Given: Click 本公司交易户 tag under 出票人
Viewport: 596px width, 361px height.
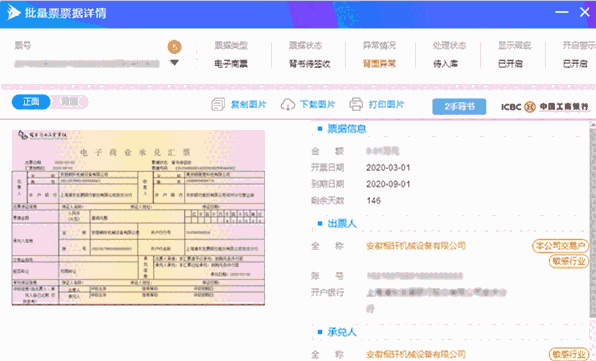Looking at the screenshot, I should [560, 246].
